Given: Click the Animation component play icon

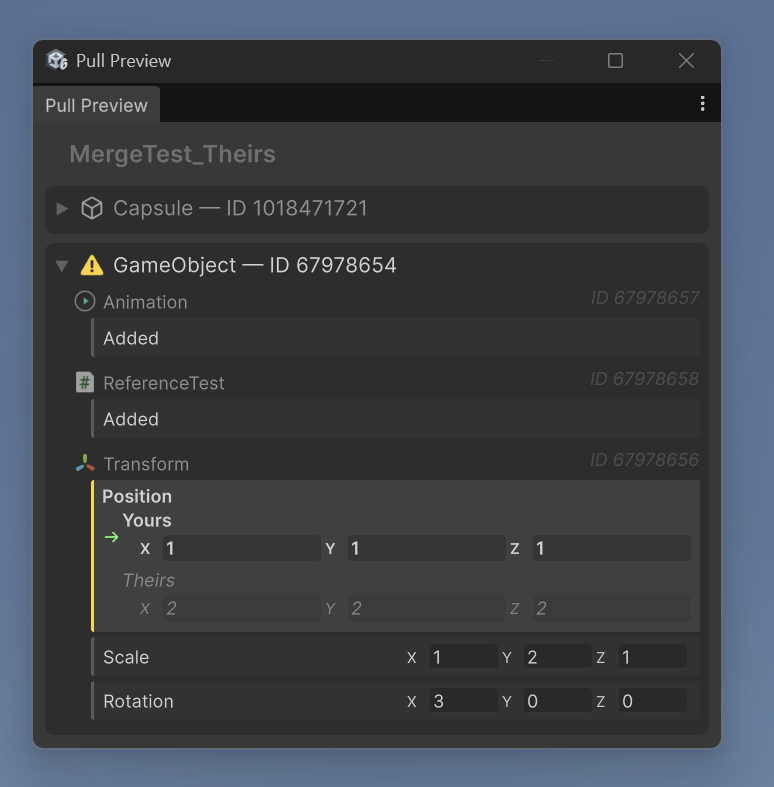Looking at the screenshot, I should click(85, 301).
